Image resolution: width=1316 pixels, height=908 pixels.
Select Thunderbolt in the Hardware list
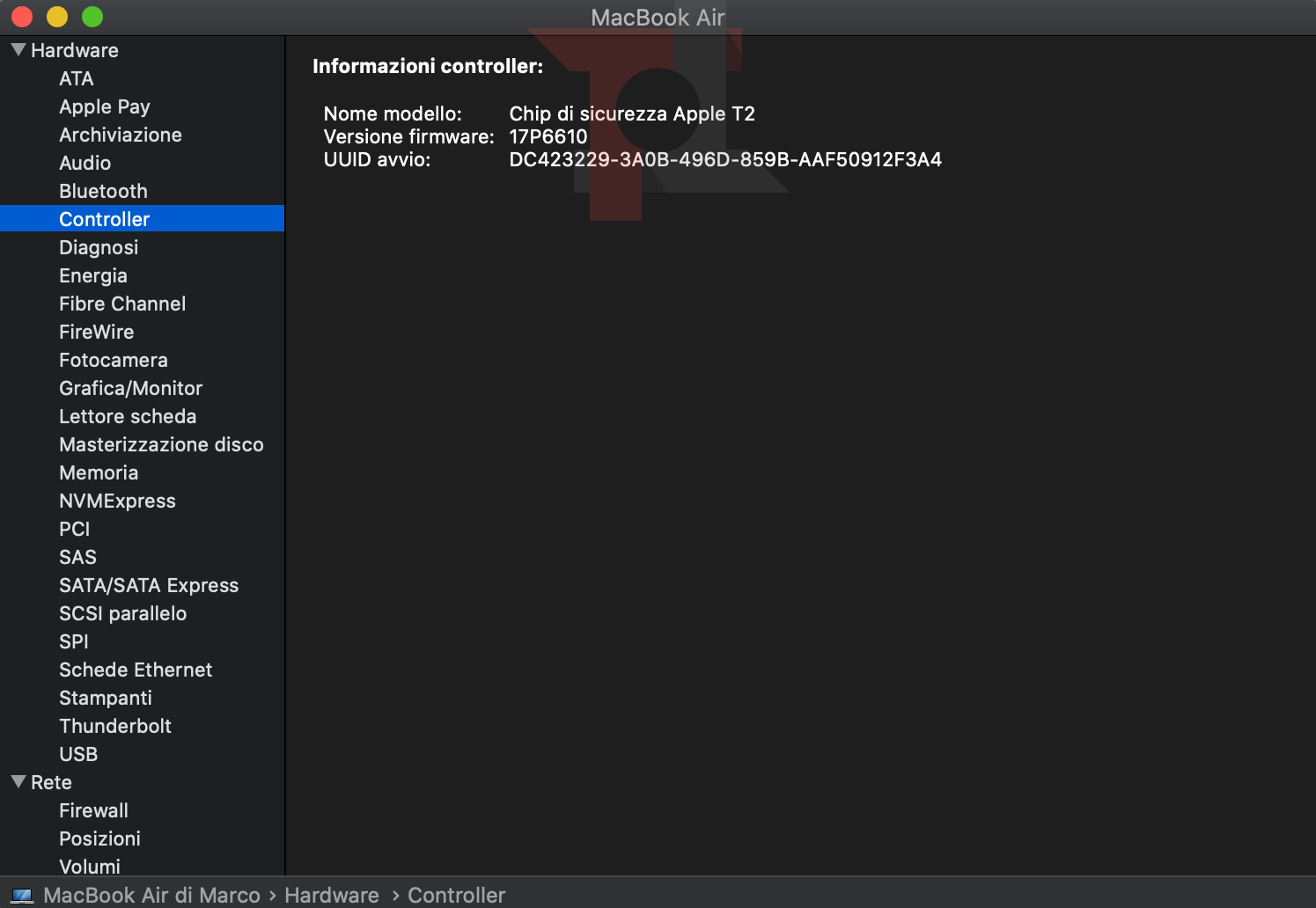click(114, 726)
